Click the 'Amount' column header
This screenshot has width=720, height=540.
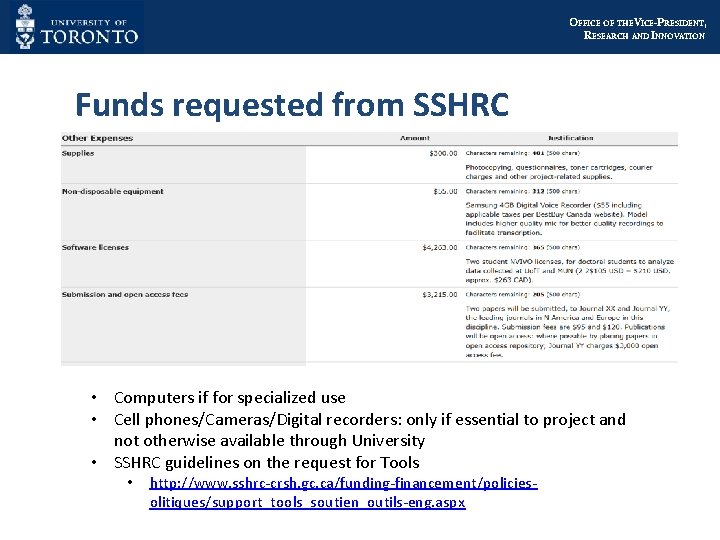pos(415,138)
